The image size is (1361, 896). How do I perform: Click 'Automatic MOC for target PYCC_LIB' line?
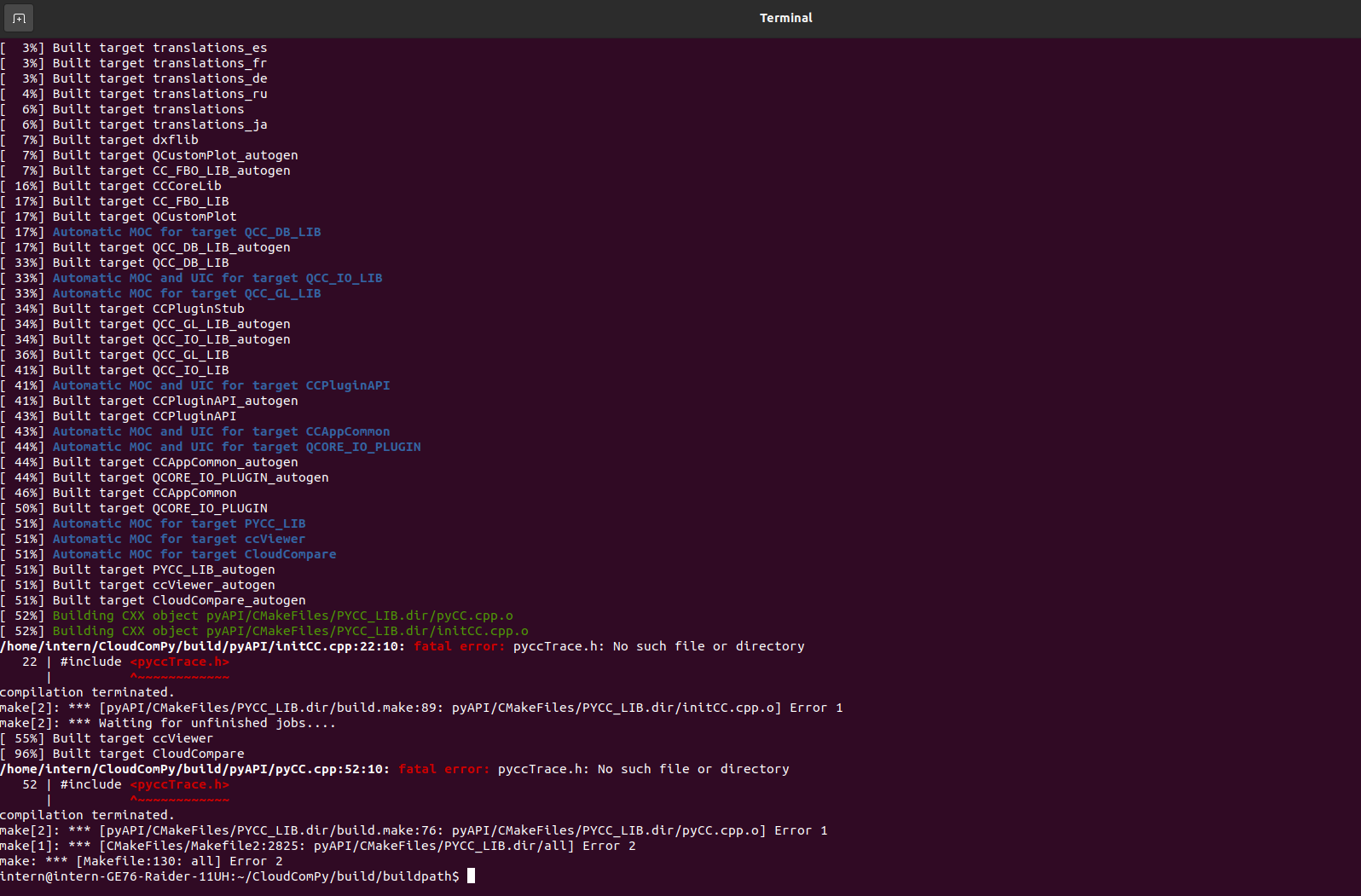pos(153,523)
